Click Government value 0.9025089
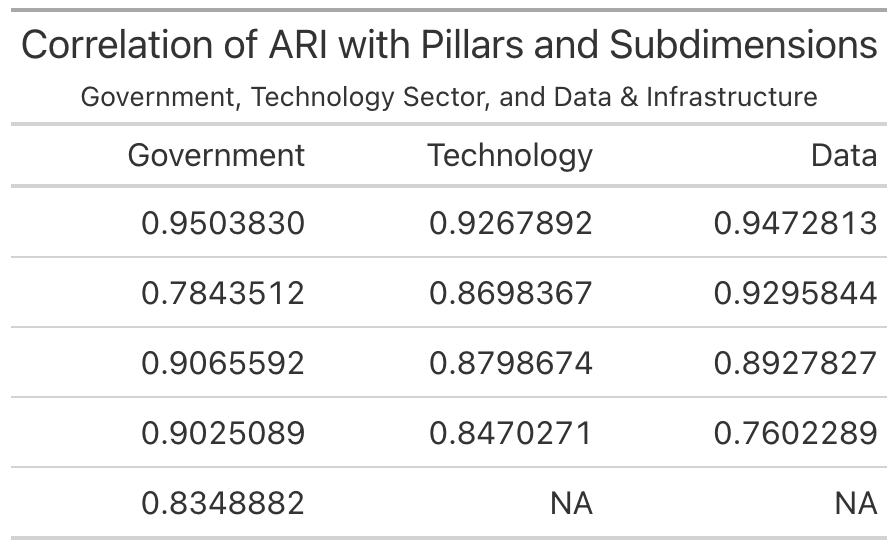 tap(223, 432)
